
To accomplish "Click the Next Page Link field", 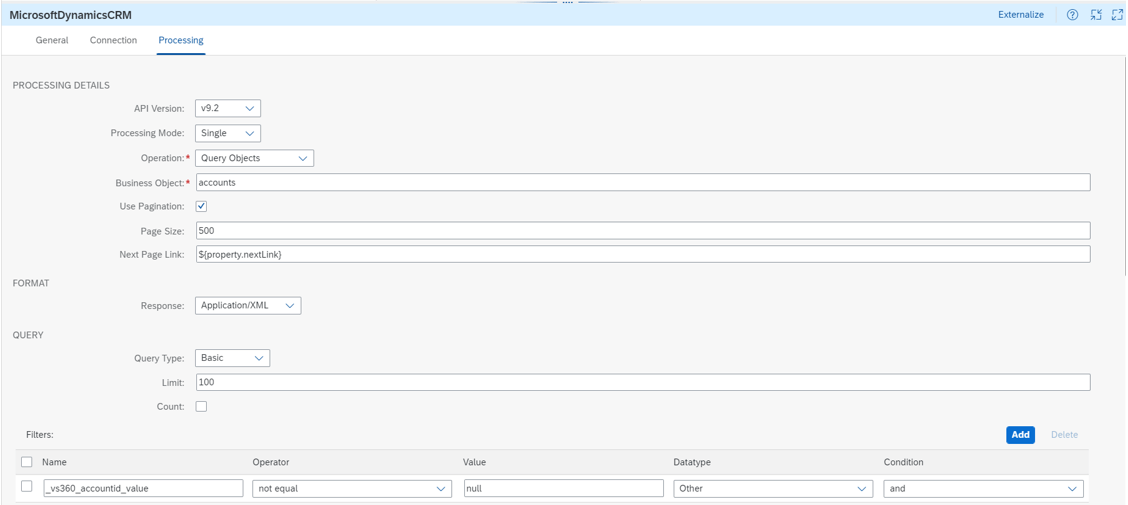I will [642, 255].
